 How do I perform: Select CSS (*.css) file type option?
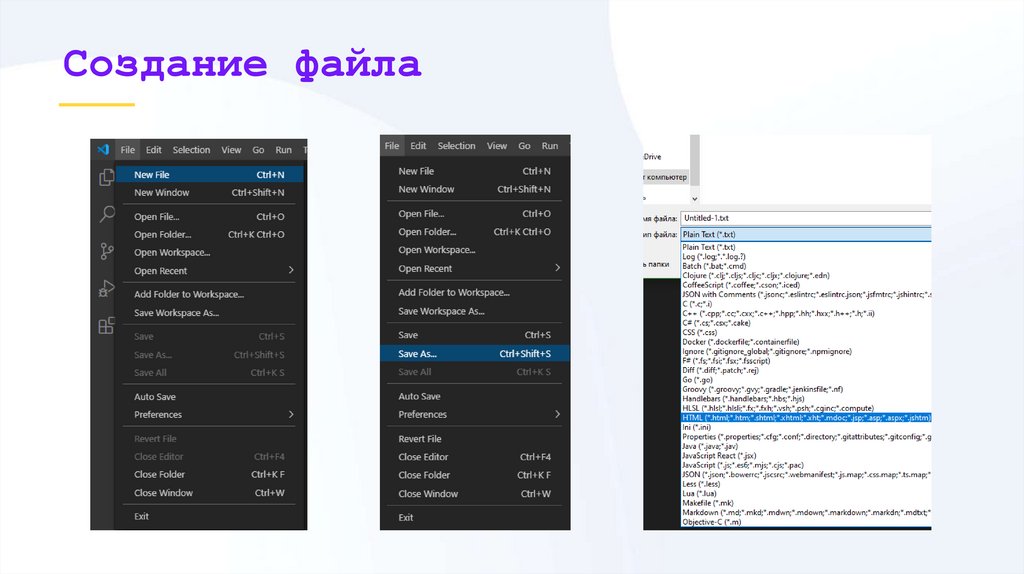click(x=806, y=332)
